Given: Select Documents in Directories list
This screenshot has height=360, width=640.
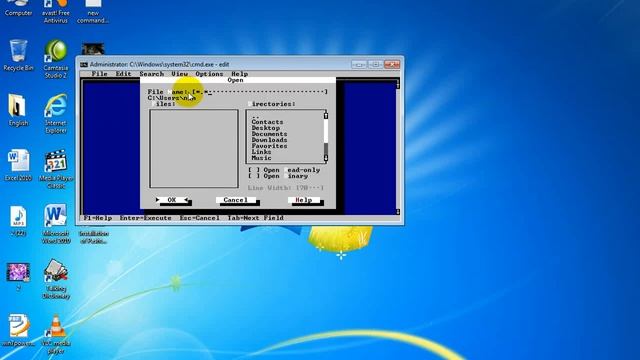Looking at the screenshot, I should point(269,134).
